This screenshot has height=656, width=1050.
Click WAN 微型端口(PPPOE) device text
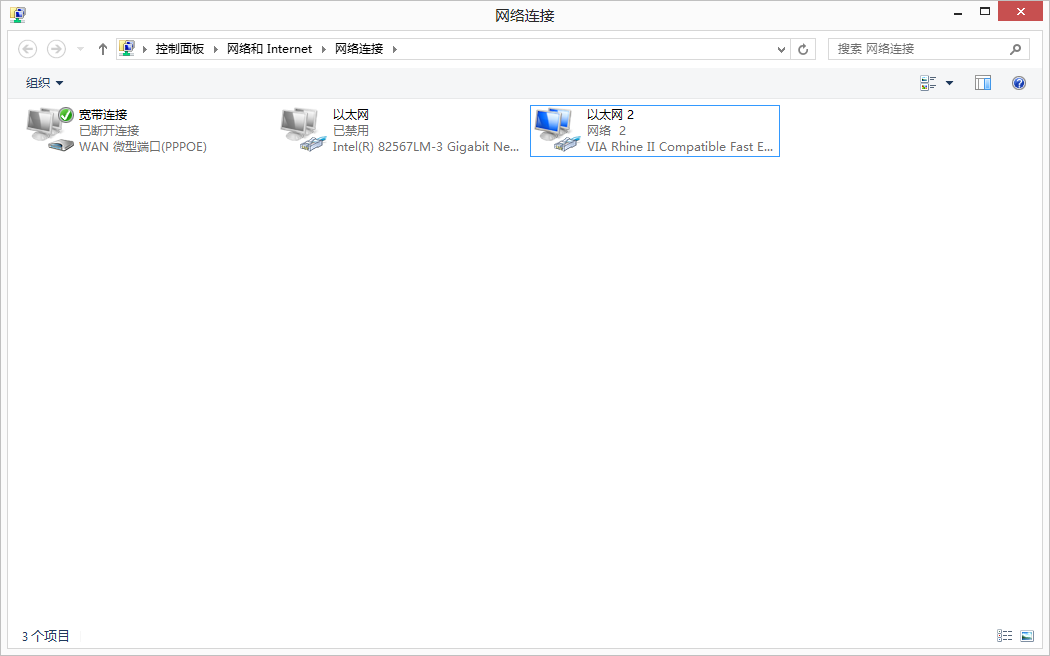tap(143, 147)
